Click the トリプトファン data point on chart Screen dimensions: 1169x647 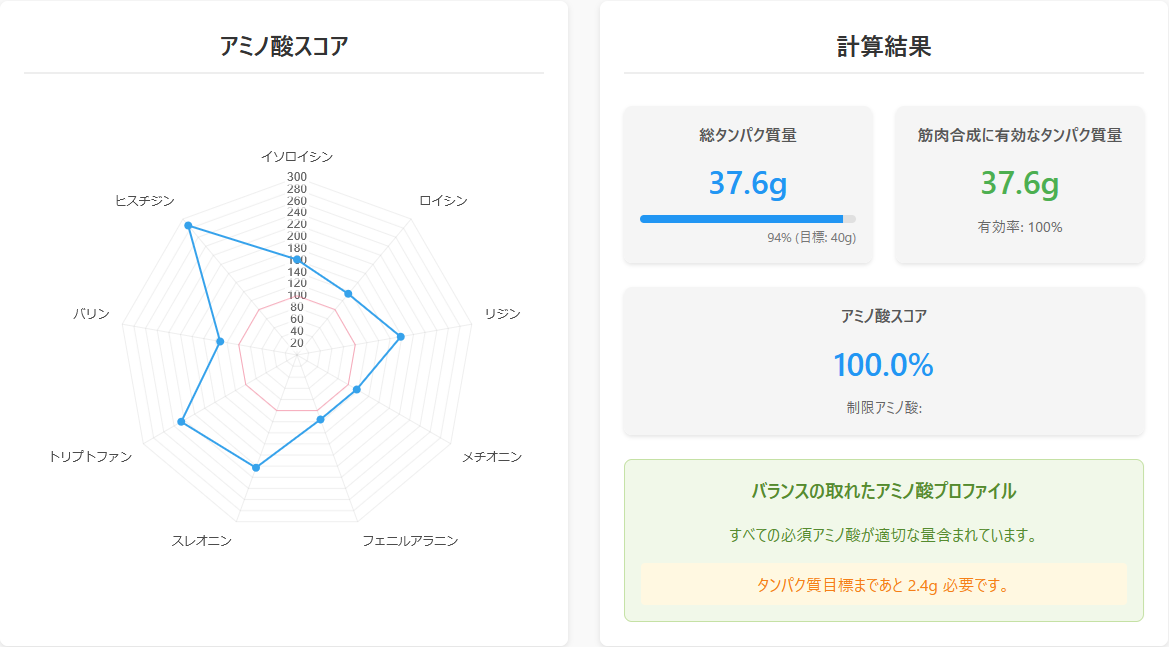pos(181,423)
